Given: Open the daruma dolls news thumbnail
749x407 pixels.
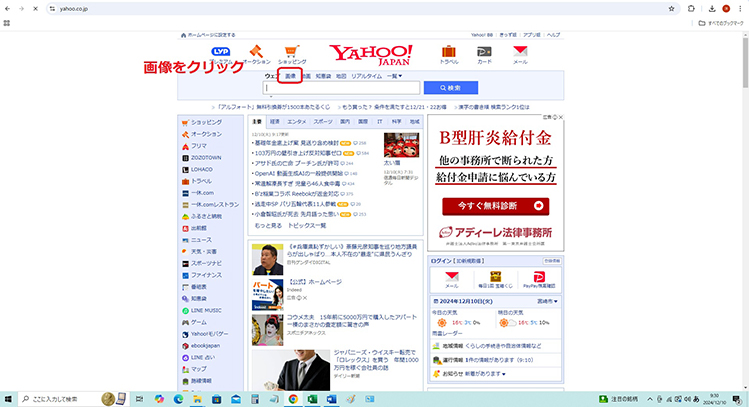Looking at the screenshot, I should click(x=401, y=145).
